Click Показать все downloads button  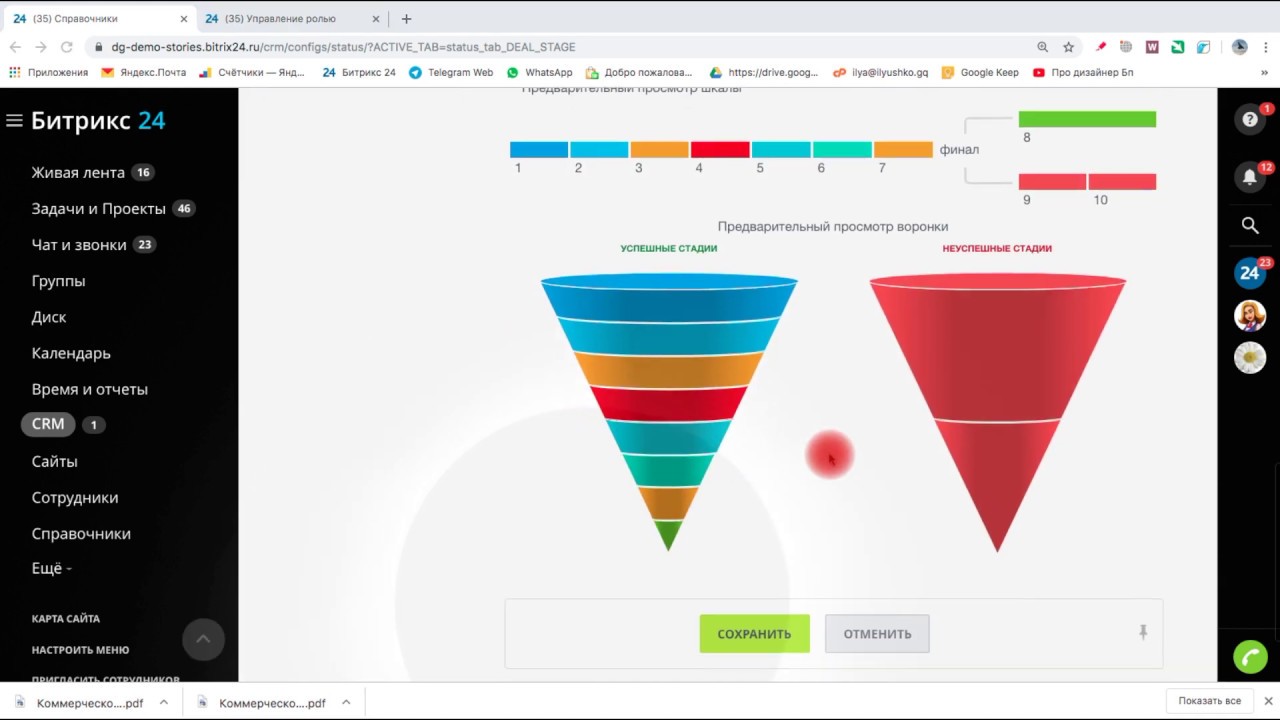pyautogui.click(x=1209, y=701)
